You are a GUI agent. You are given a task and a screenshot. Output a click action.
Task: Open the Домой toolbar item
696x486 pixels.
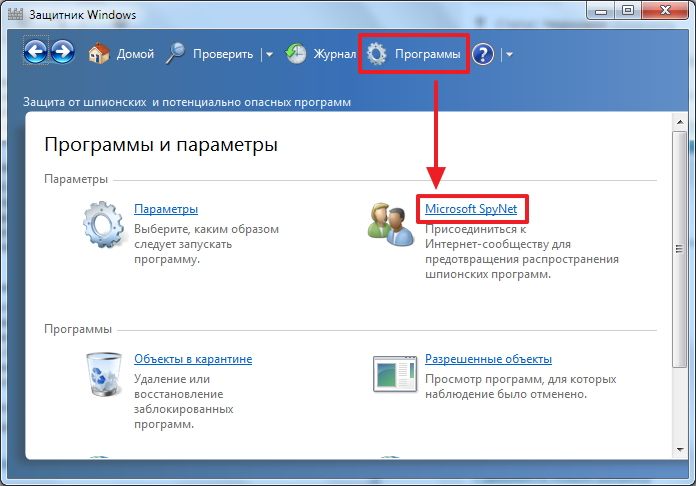click(135, 54)
